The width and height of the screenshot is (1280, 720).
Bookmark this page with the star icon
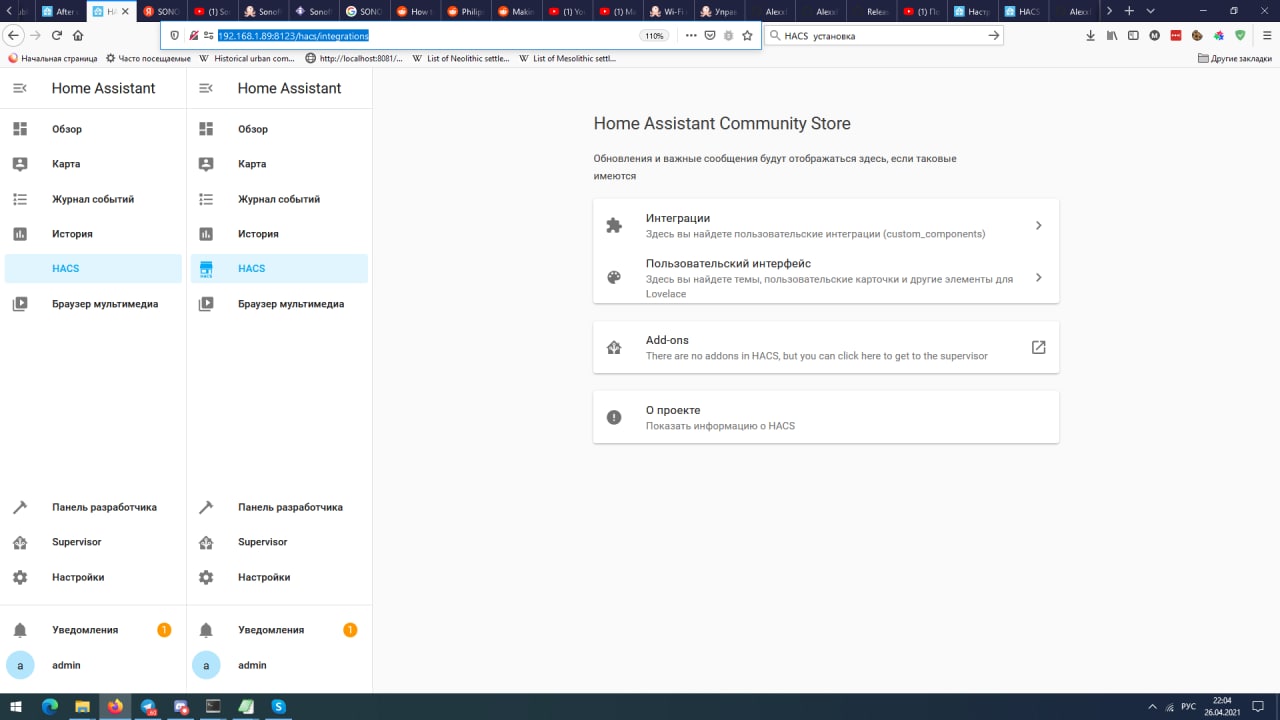coord(747,35)
